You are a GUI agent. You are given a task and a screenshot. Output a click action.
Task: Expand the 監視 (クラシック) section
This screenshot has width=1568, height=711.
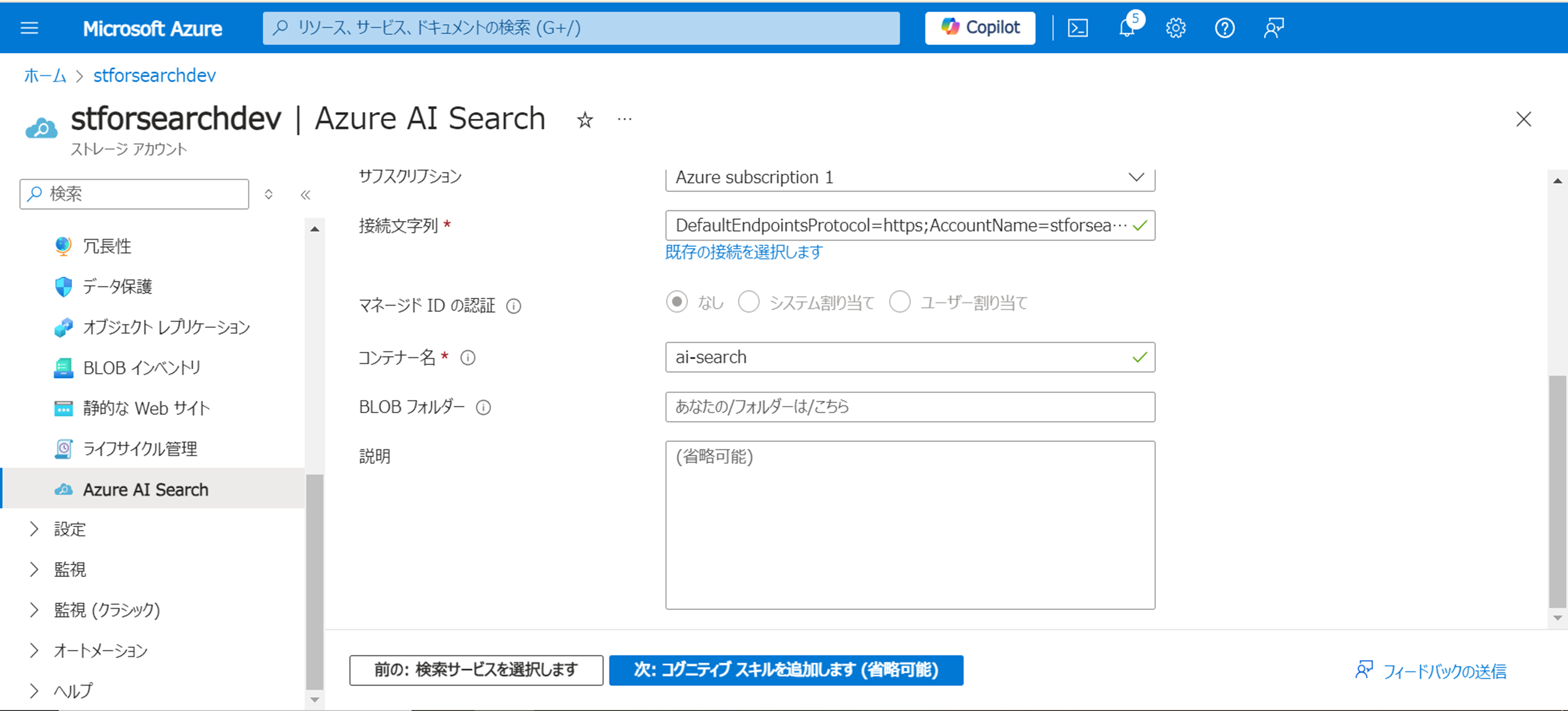[34, 610]
